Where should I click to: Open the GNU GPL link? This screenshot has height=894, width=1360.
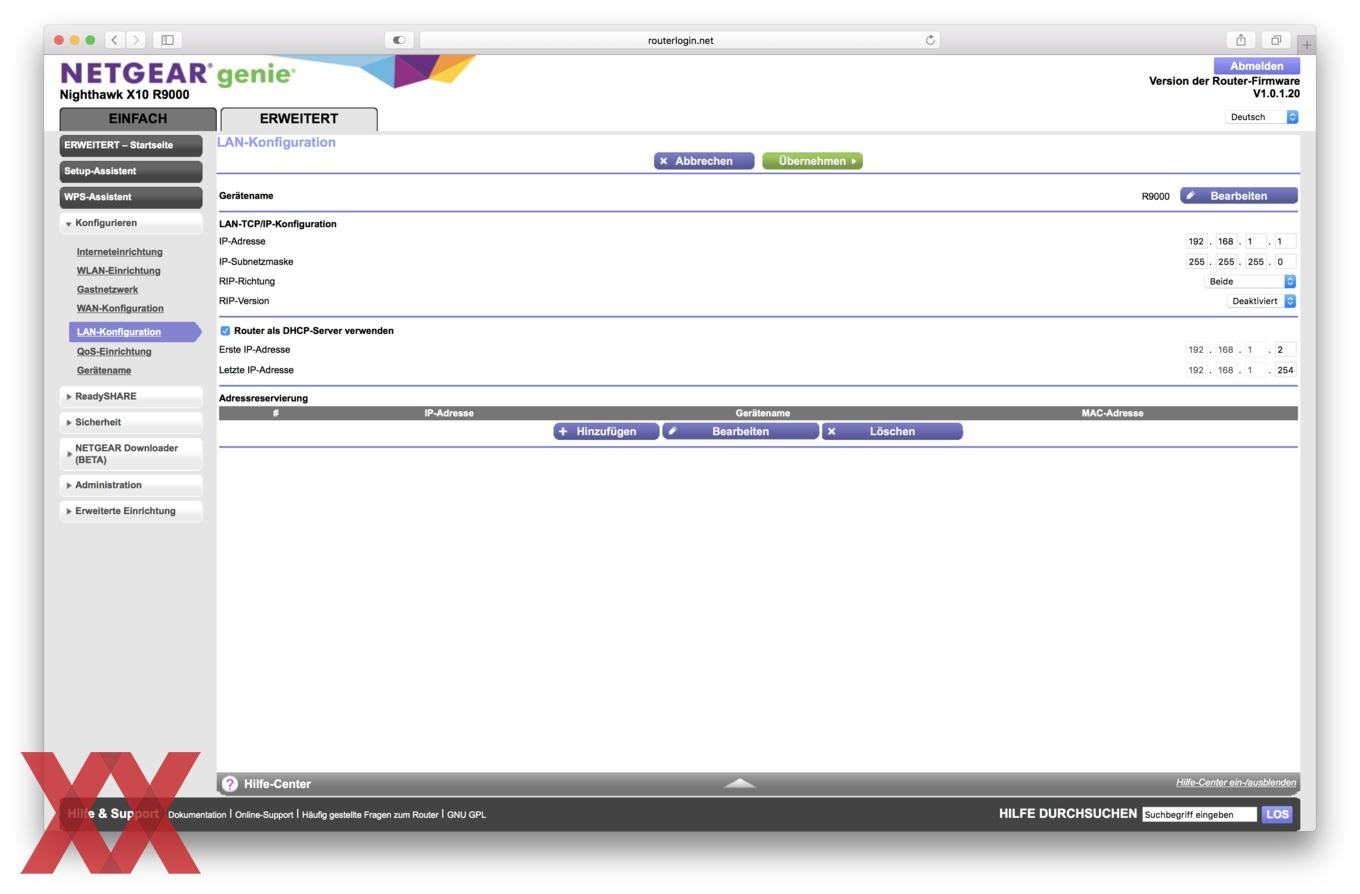(466, 815)
